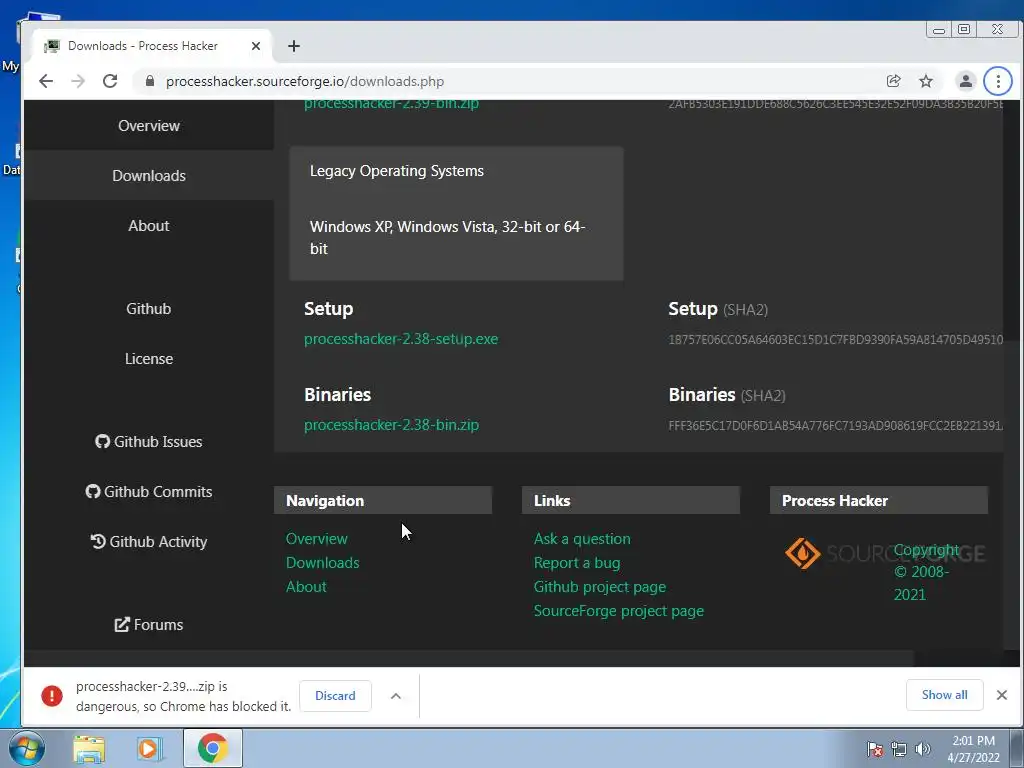
Task: Click Copyright 2008-2021 footer text
Action: pos(926,572)
